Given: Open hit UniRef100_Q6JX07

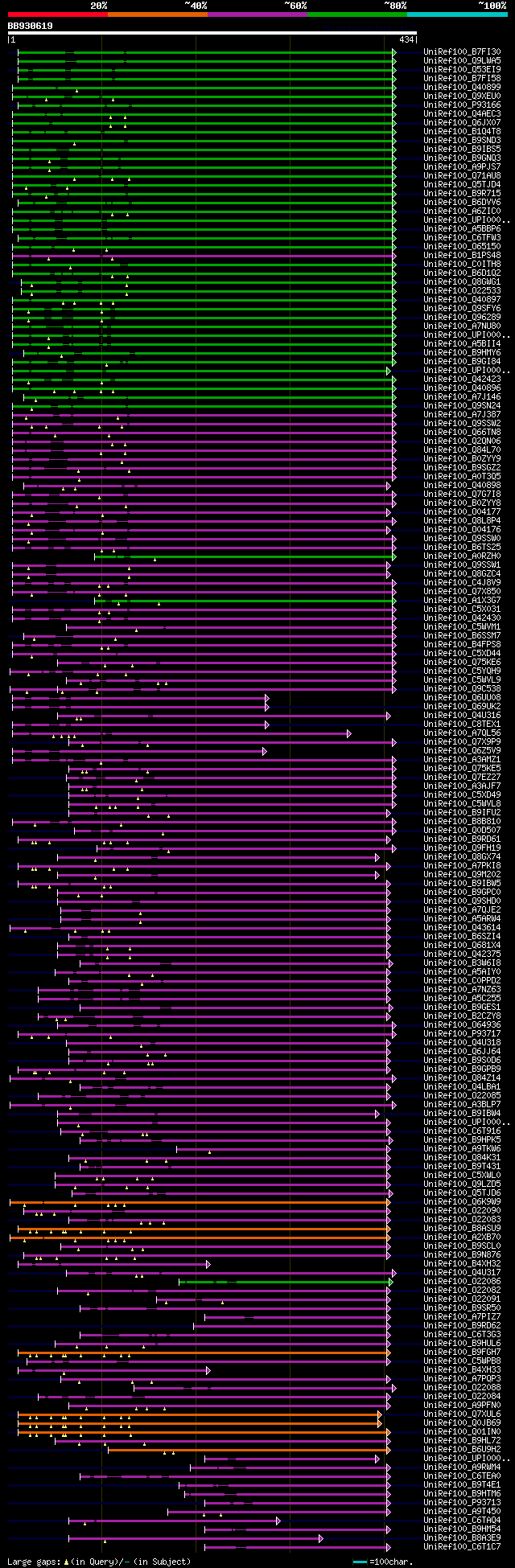Looking at the screenshot, I should 462,122.
